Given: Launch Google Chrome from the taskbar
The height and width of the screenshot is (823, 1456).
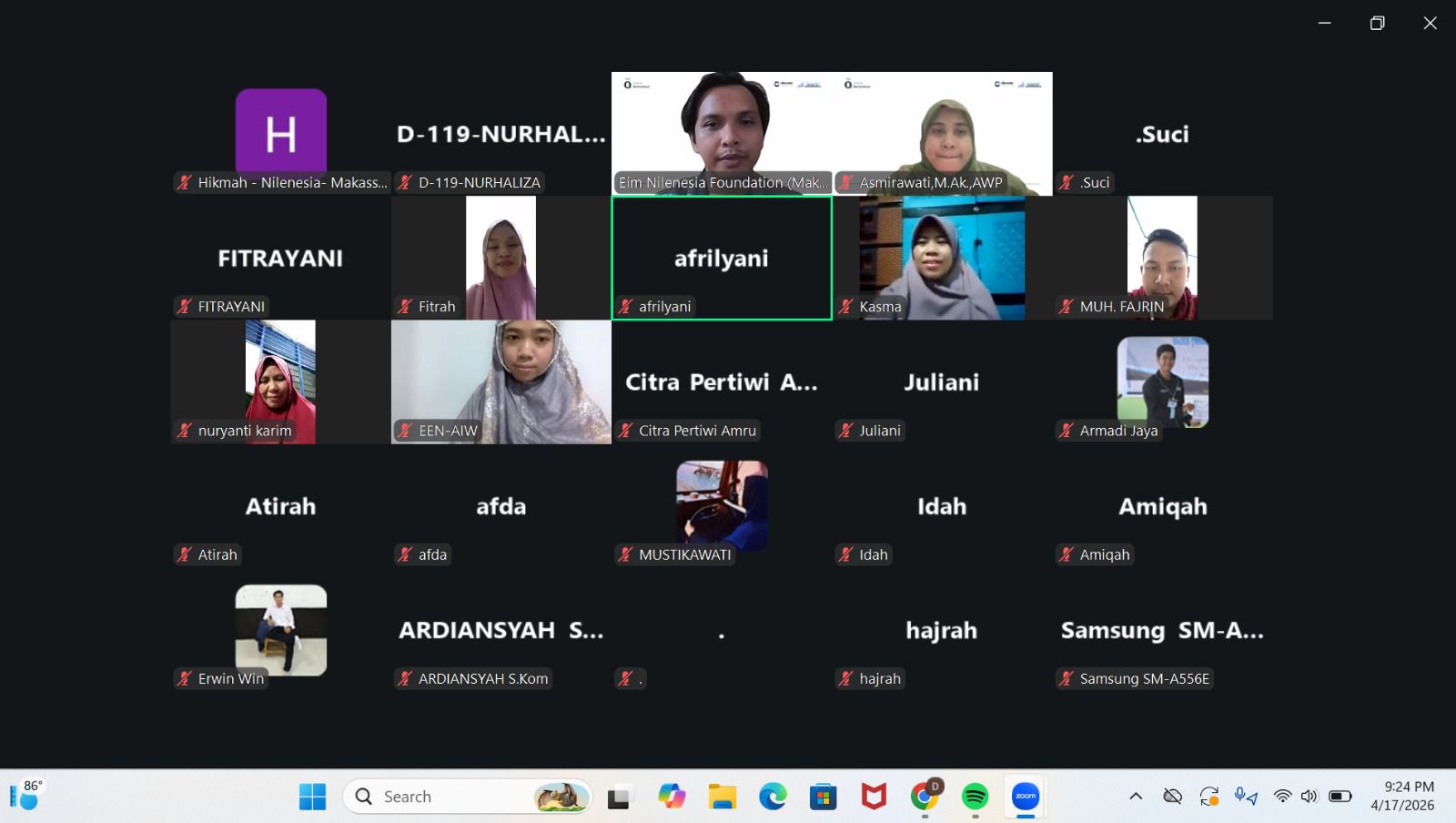Looking at the screenshot, I should click(x=925, y=797).
